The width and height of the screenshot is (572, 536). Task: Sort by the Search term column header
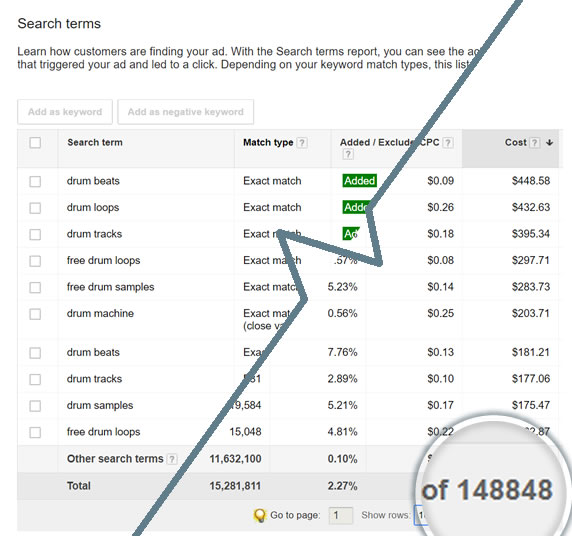(95, 142)
